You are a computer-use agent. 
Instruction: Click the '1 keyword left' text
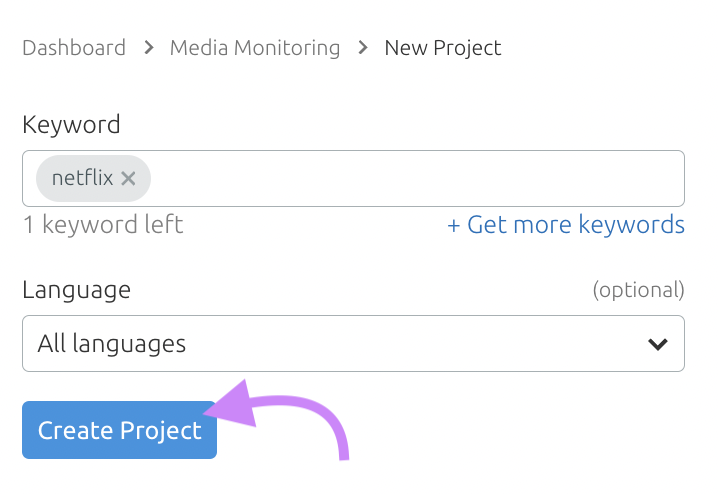(x=103, y=224)
